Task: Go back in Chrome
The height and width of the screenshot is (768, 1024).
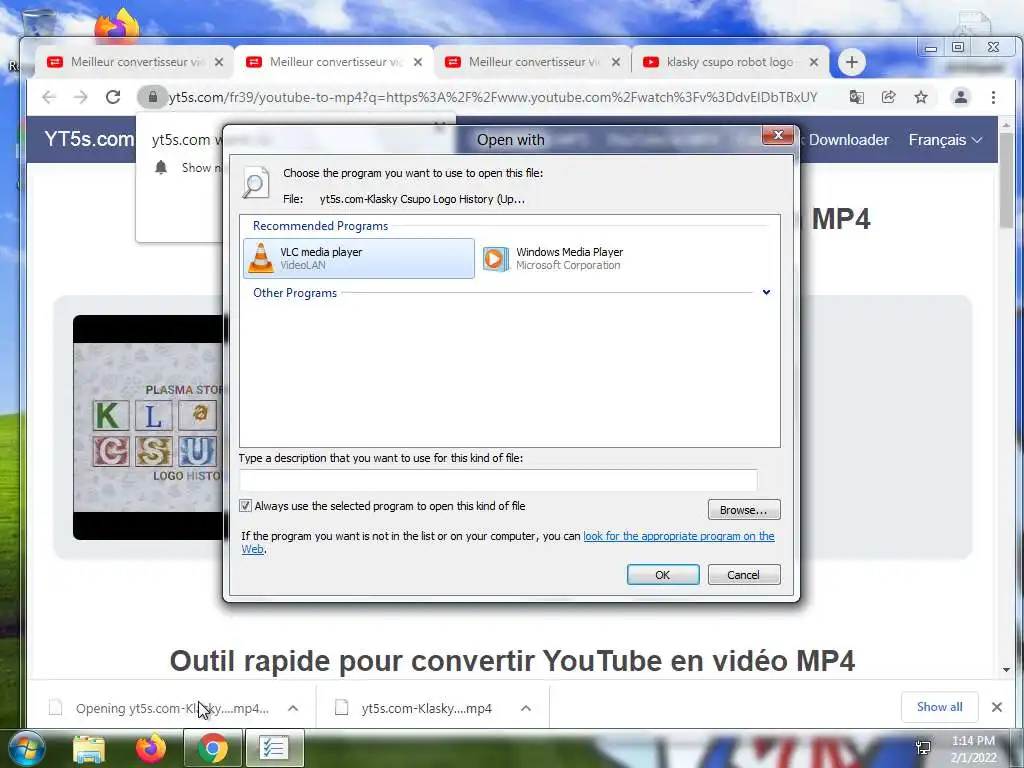Action: (x=49, y=97)
